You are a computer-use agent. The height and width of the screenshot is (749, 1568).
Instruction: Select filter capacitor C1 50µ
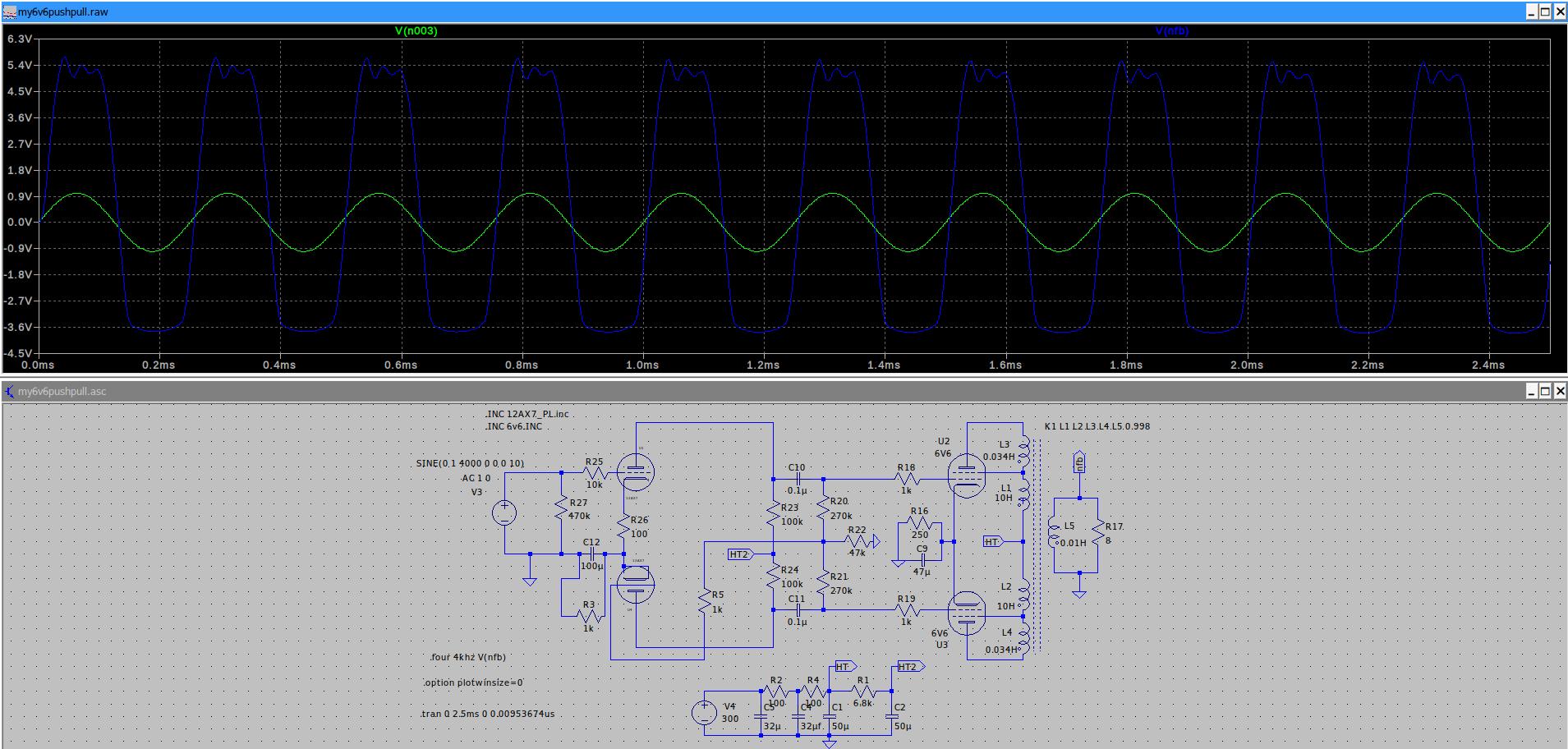click(829, 717)
